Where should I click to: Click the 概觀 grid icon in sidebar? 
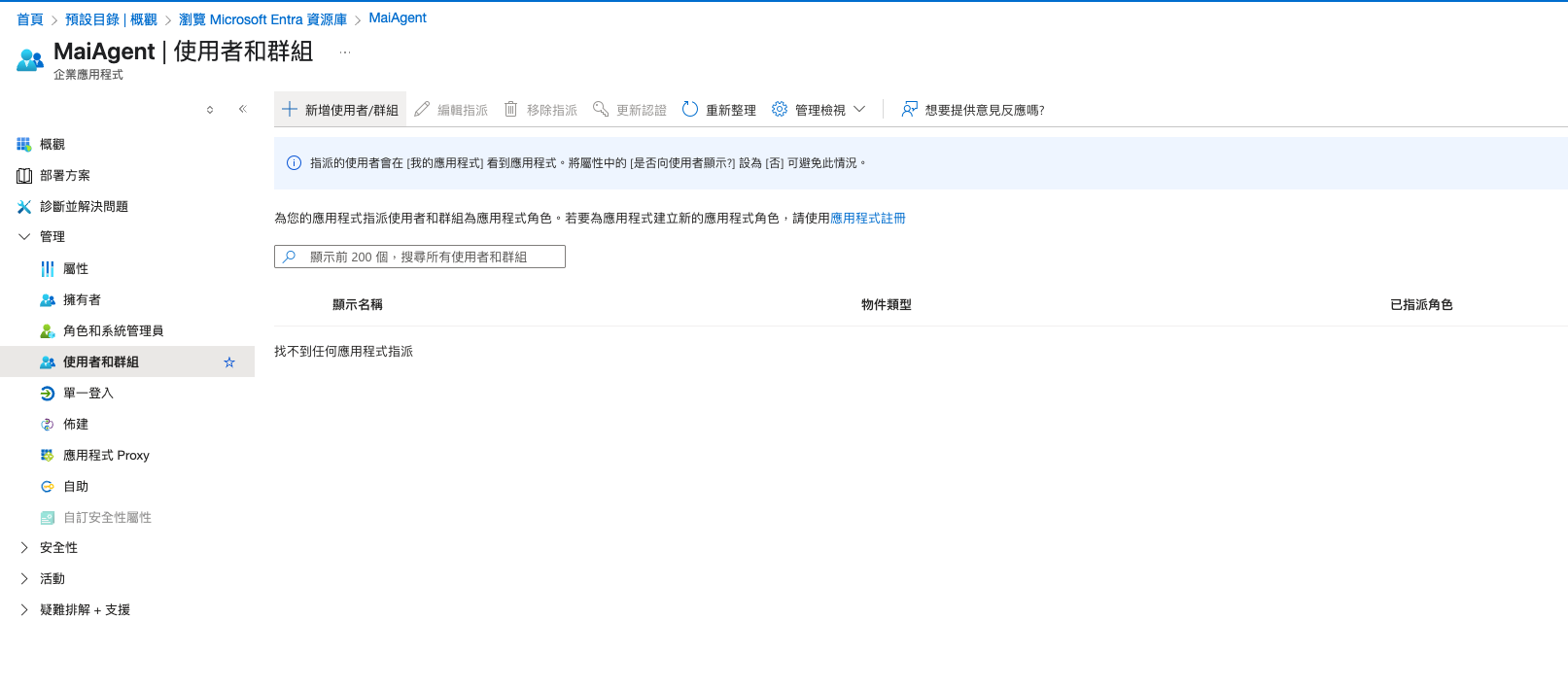(x=24, y=144)
